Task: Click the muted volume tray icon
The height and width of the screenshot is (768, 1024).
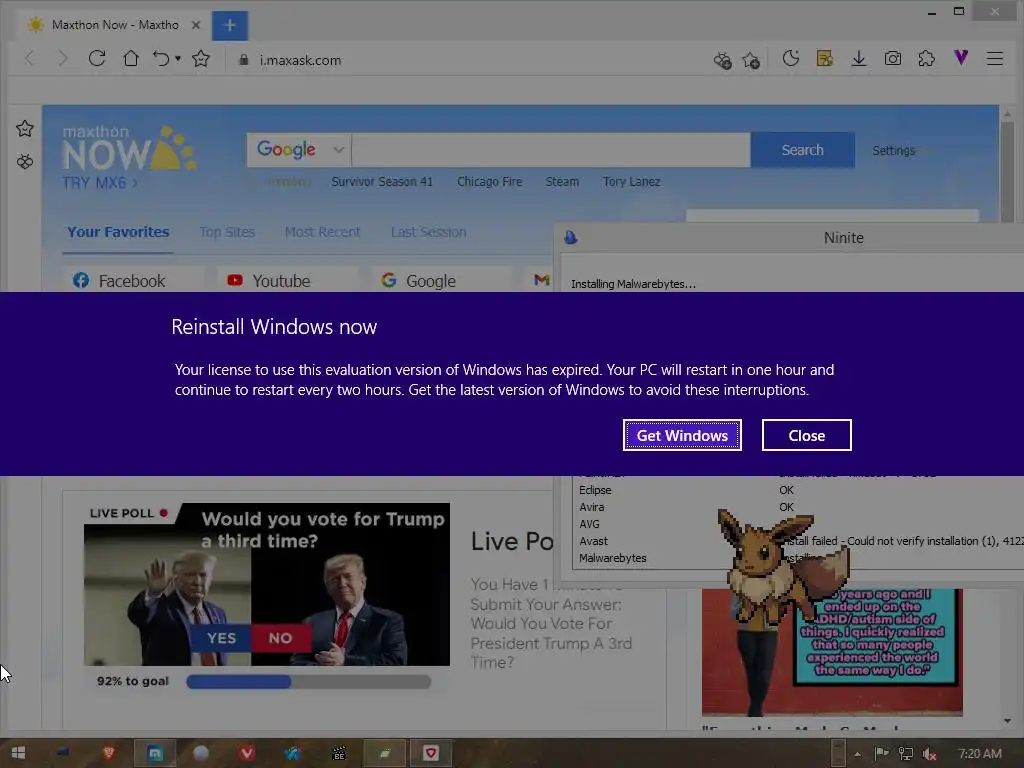Action: pyautogui.click(x=930, y=754)
